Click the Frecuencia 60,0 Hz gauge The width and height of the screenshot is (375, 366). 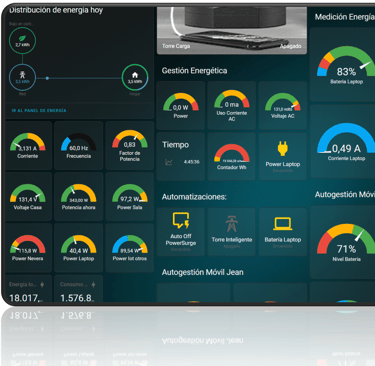pyautogui.click(x=79, y=145)
